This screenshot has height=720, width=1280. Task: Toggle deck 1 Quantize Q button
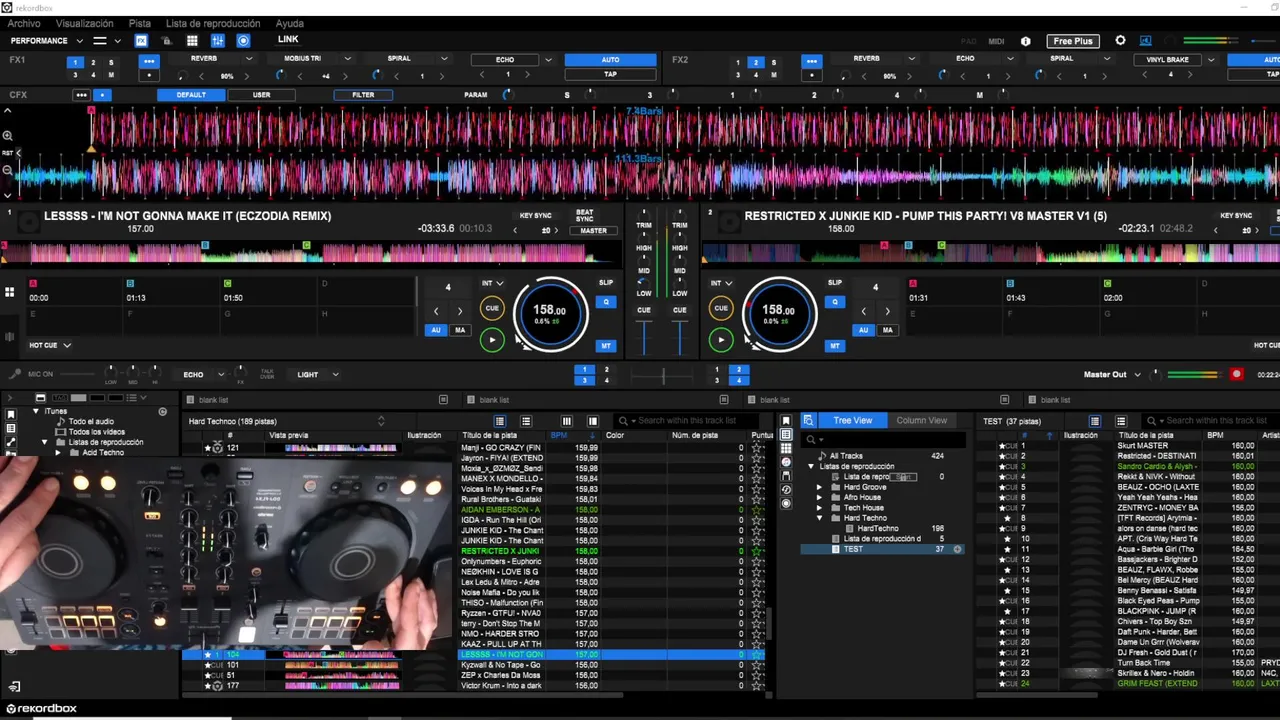pyautogui.click(x=606, y=302)
